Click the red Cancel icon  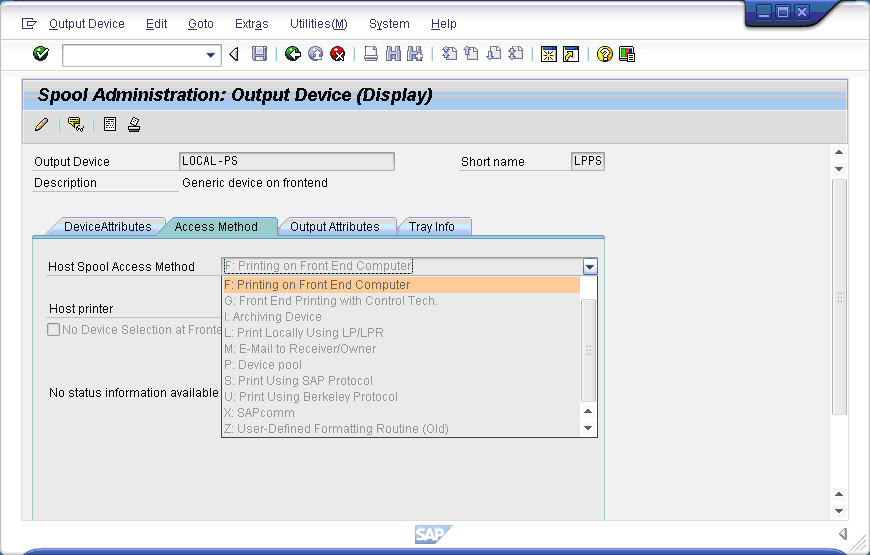pyautogui.click(x=338, y=54)
